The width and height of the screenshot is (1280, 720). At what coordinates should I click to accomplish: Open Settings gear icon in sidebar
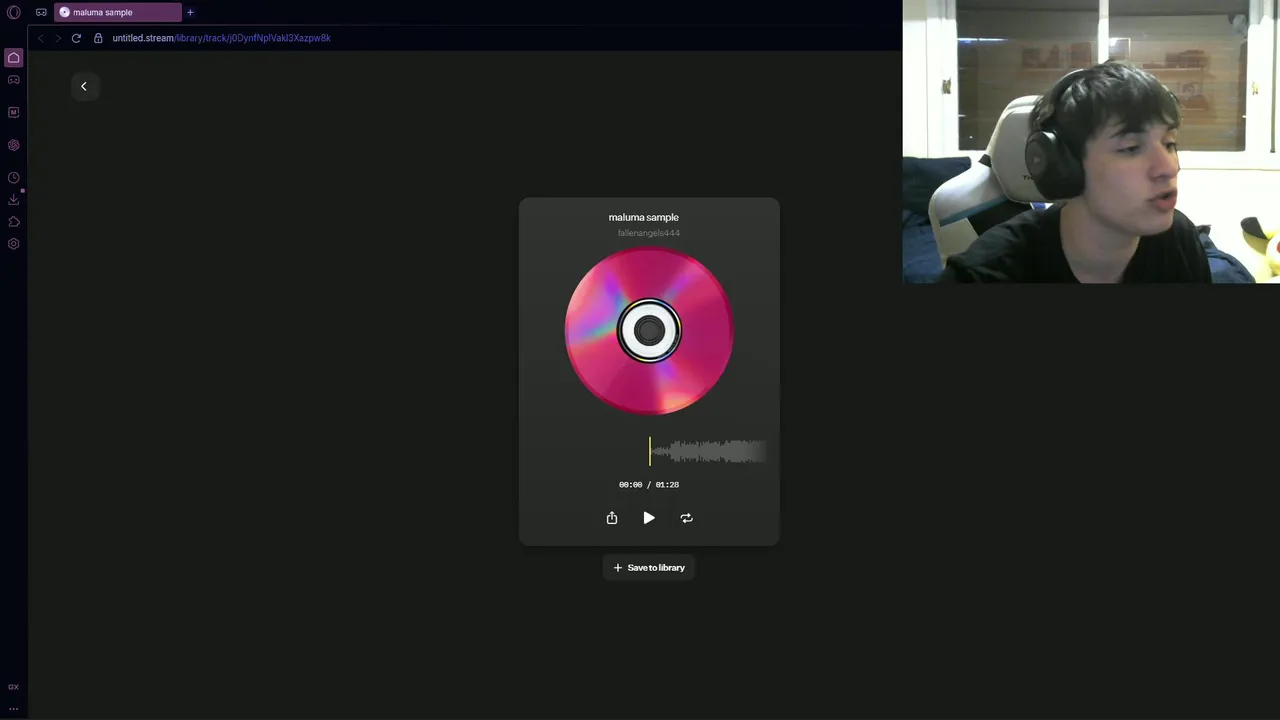point(14,244)
